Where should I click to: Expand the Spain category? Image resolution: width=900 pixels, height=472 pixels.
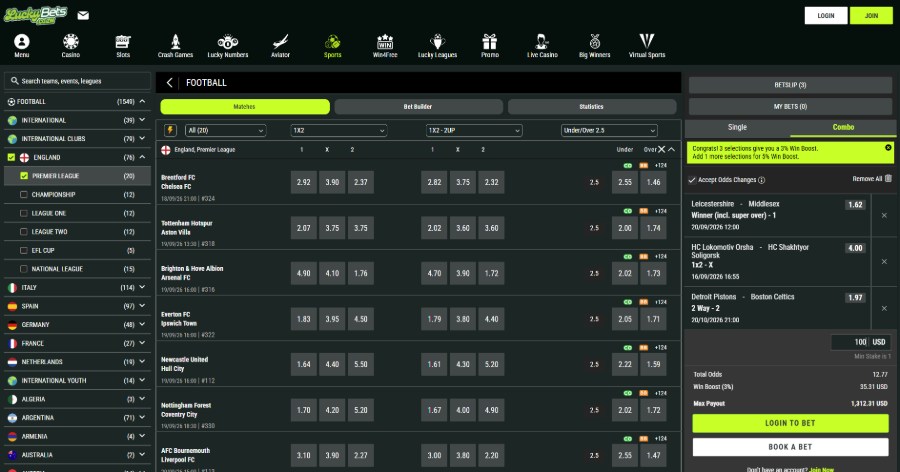(x=142, y=306)
